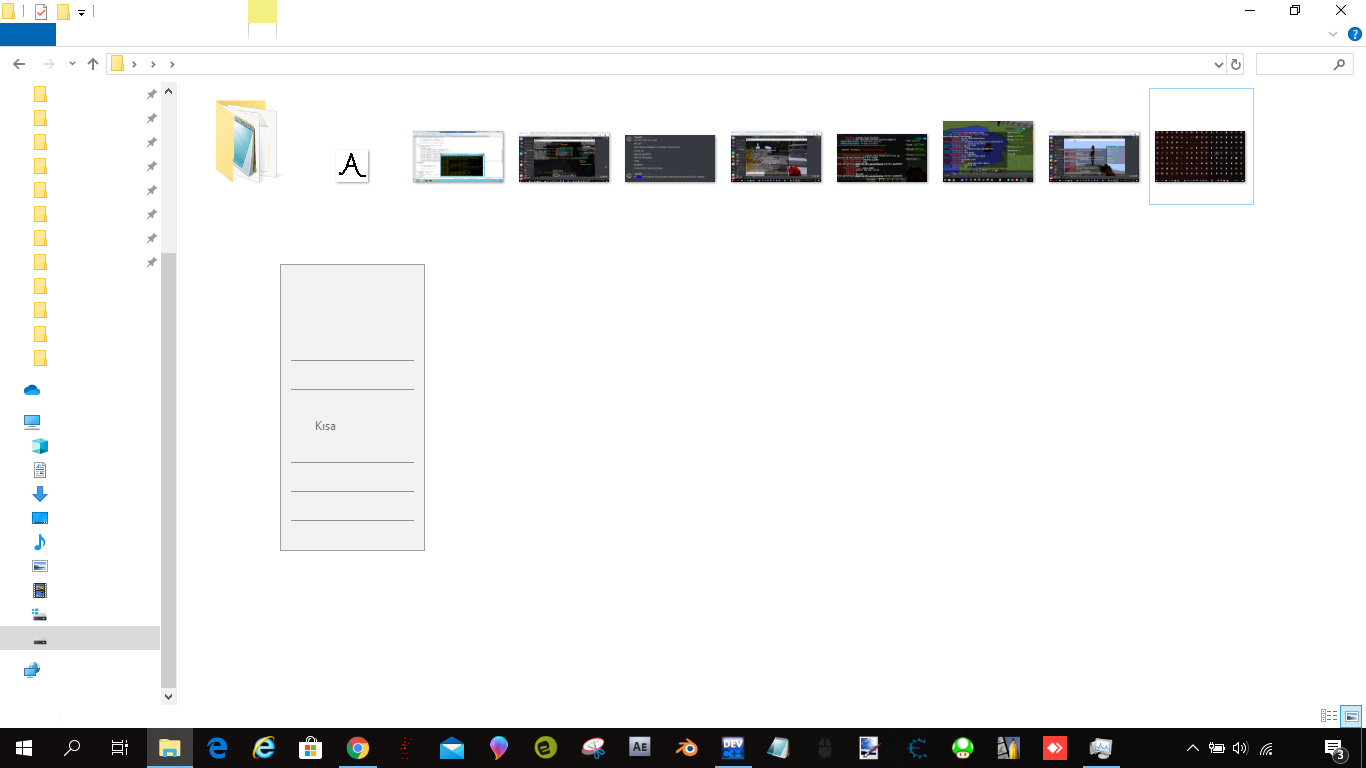This screenshot has height=768, width=1366.
Task: Go back using the Back arrow
Action: pyautogui.click(x=19, y=64)
